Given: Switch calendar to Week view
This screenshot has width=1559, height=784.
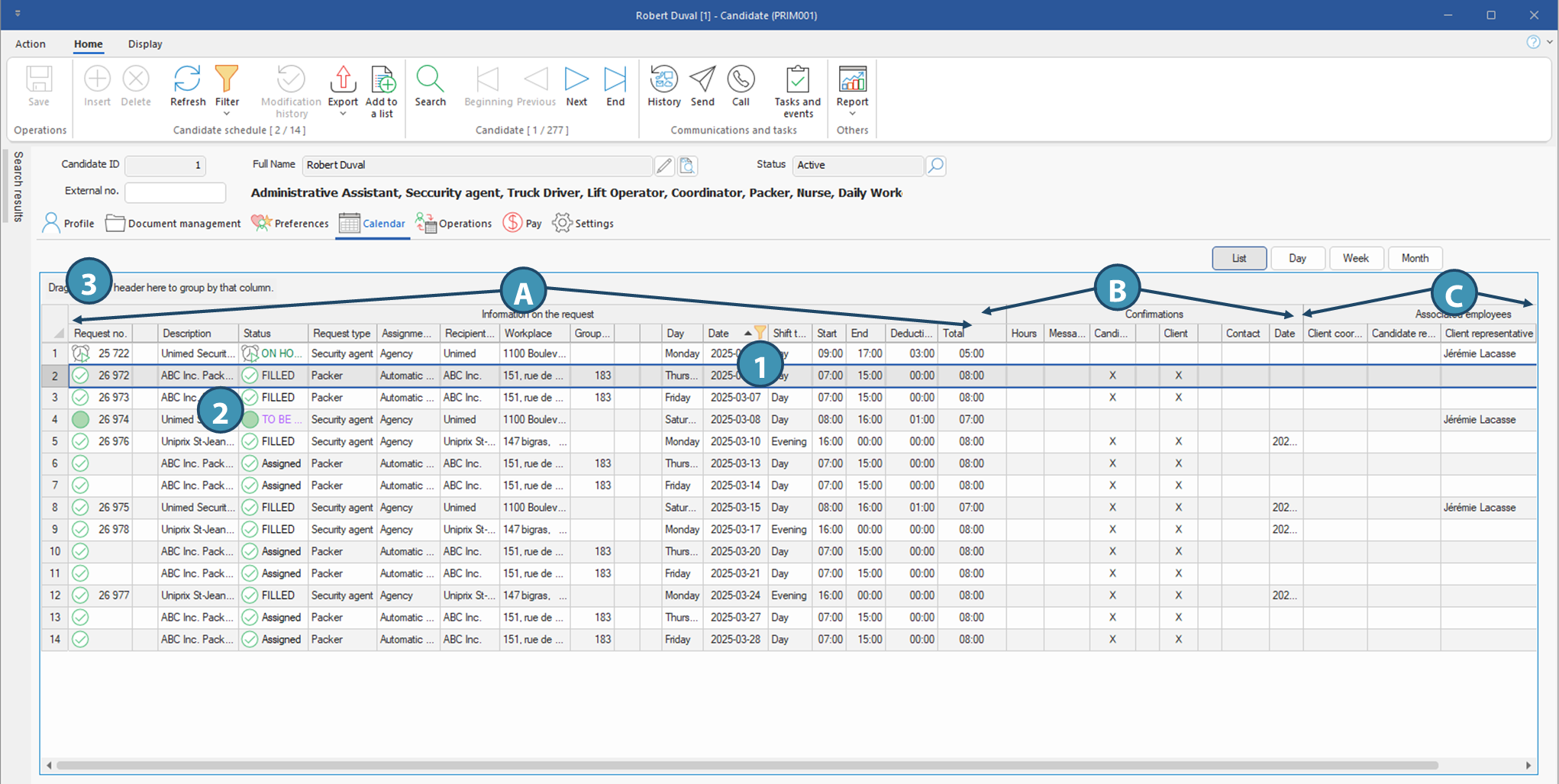Looking at the screenshot, I should 1356,258.
